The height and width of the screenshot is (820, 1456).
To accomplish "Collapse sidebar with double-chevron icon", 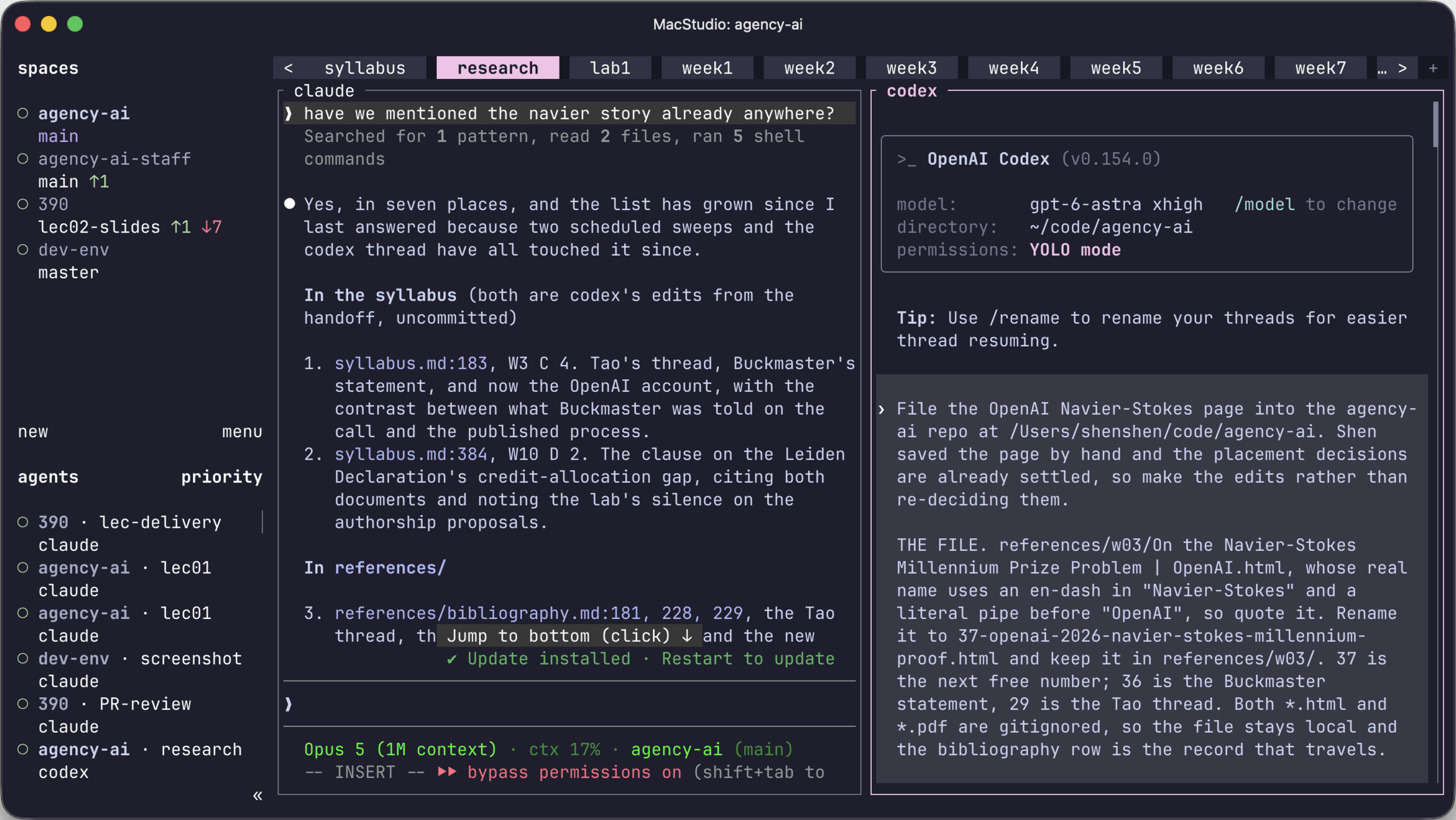I will (258, 796).
